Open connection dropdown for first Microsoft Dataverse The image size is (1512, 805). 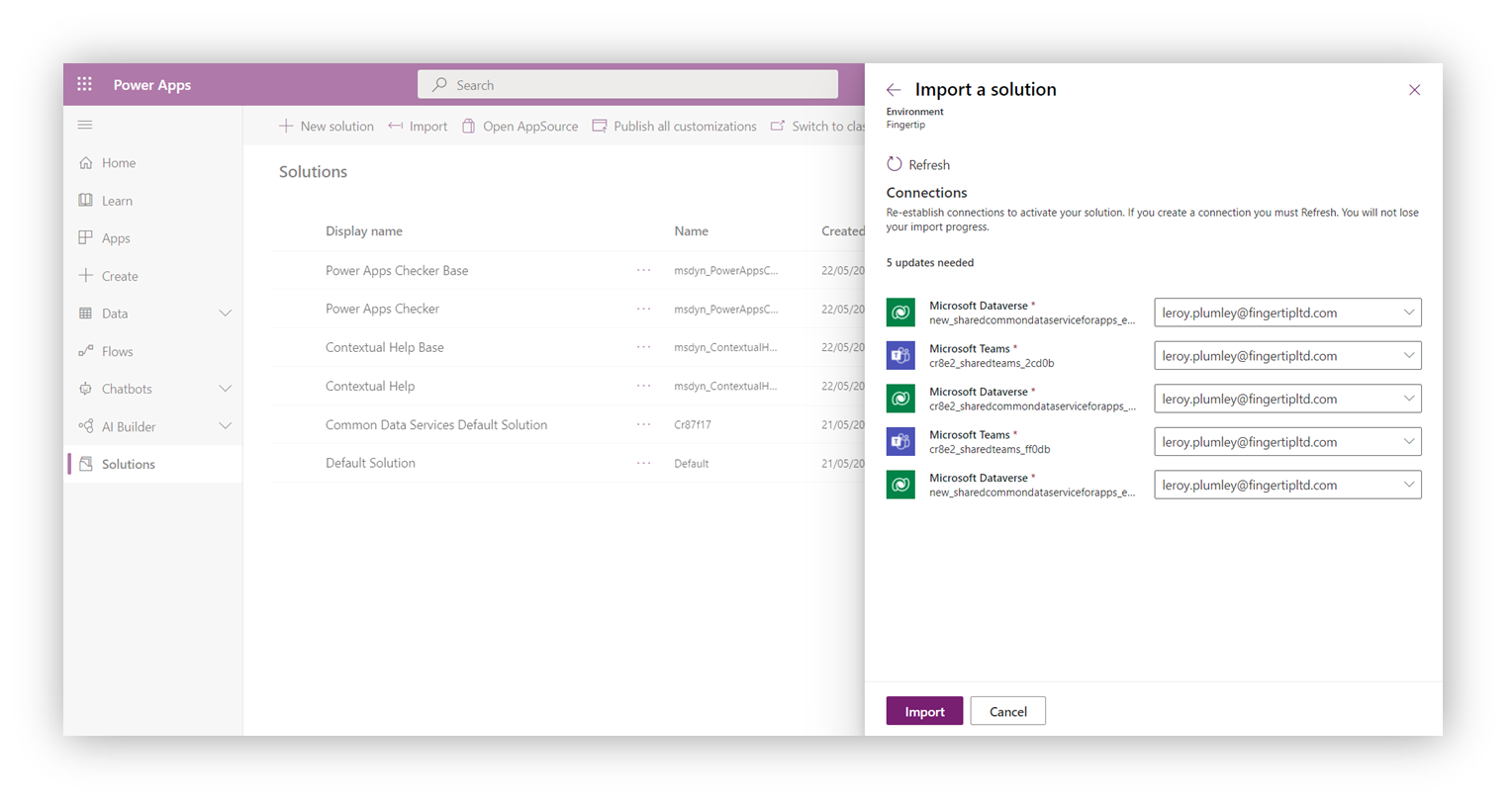click(1287, 313)
